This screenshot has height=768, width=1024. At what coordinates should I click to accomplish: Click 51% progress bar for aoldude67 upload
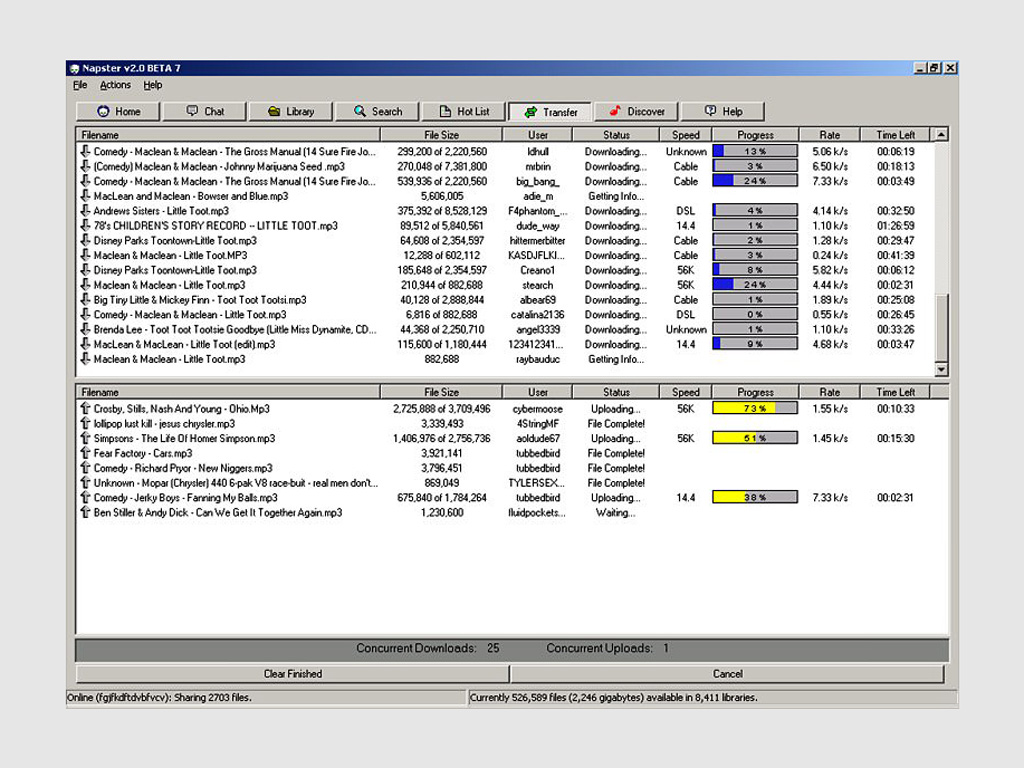pos(755,438)
